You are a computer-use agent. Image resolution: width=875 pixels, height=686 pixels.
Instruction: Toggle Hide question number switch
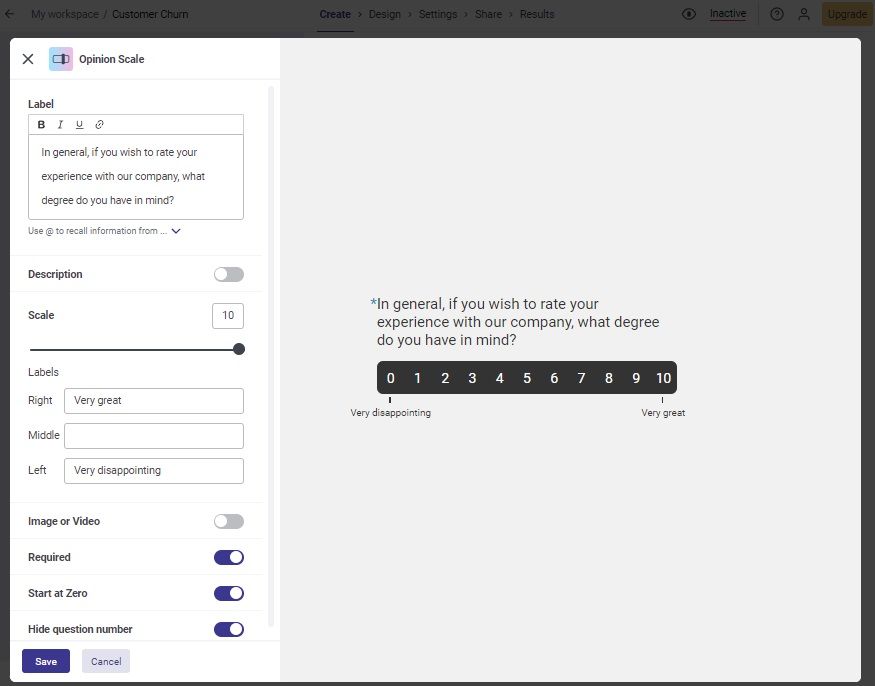click(229, 629)
